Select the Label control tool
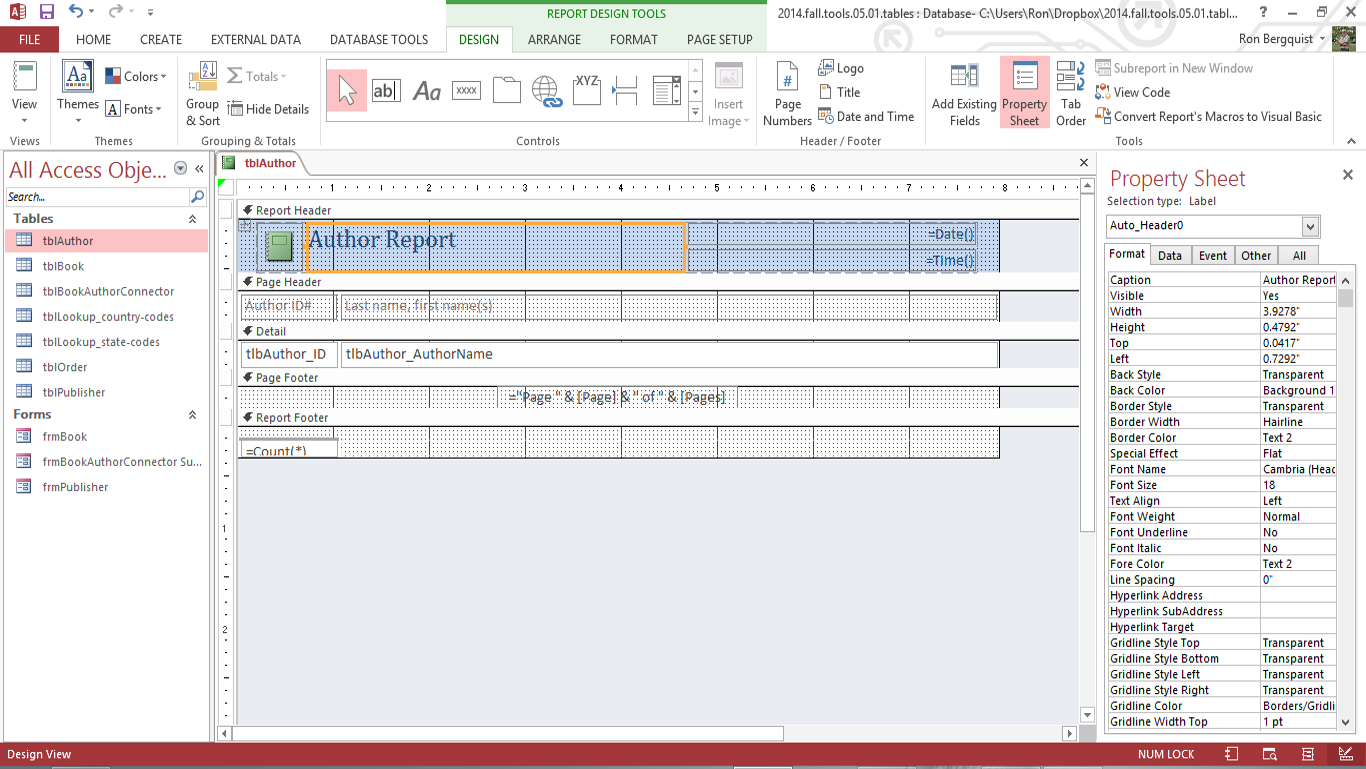Image resolution: width=1366 pixels, height=769 pixels. click(427, 91)
